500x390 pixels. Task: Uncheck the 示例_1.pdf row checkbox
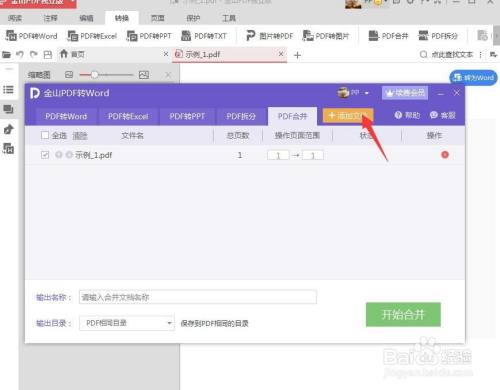tap(45, 155)
